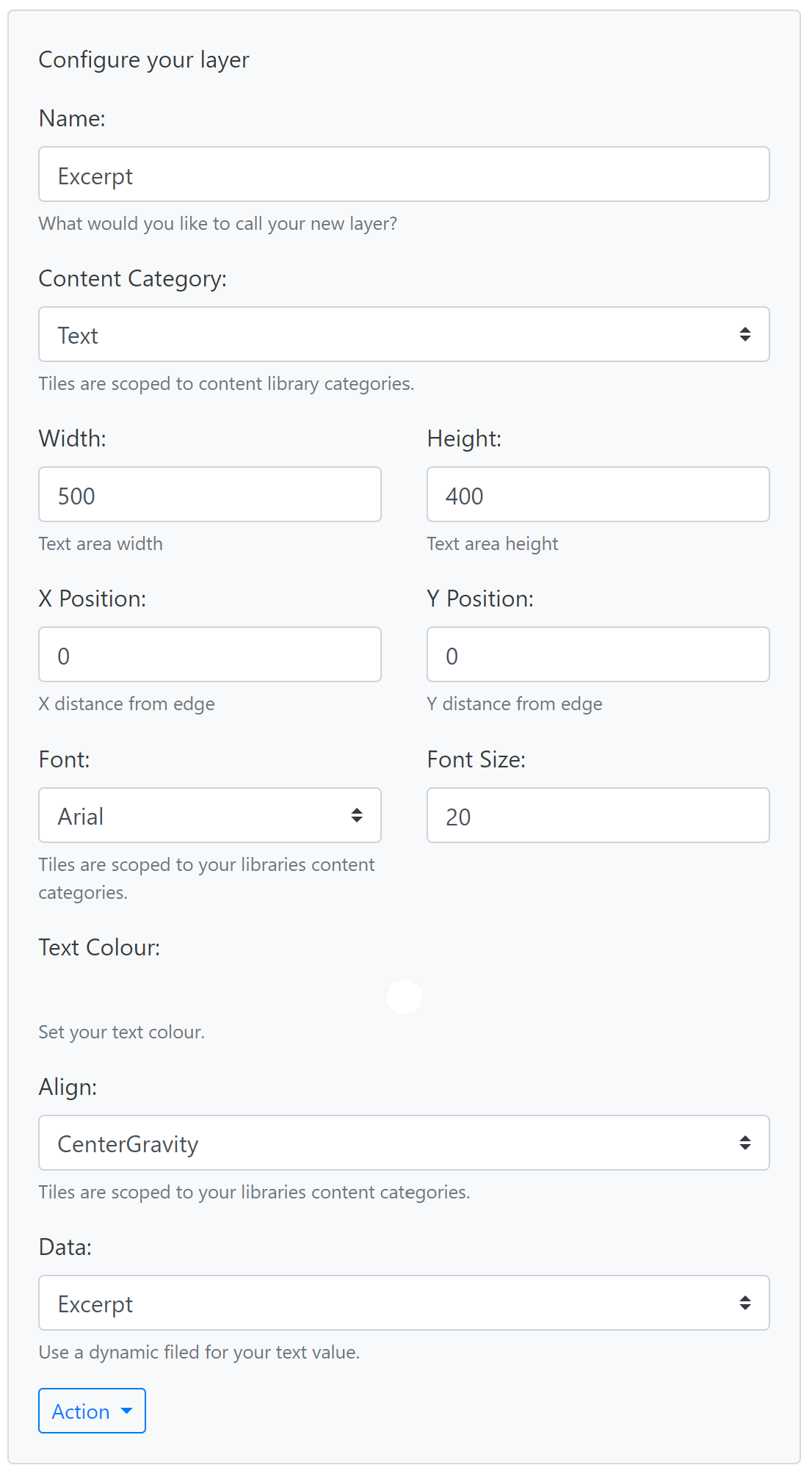Open the Action button menu
The width and height of the screenshot is (812, 1479).
click(92, 1411)
